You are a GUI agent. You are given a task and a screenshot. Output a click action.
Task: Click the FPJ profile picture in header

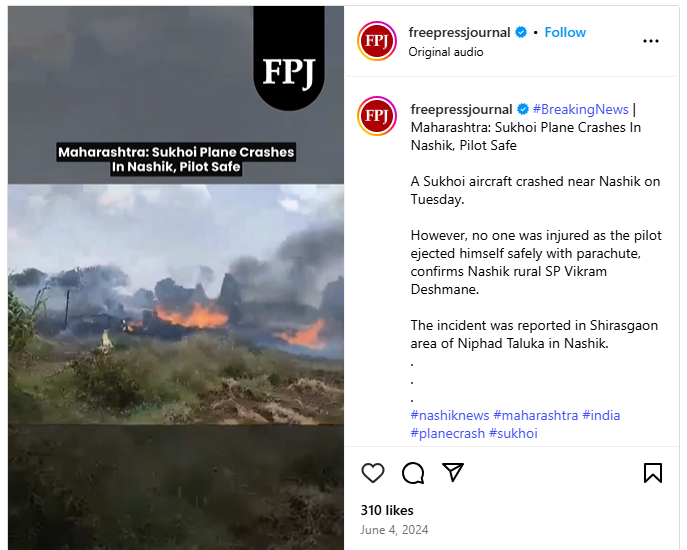click(377, 41)
